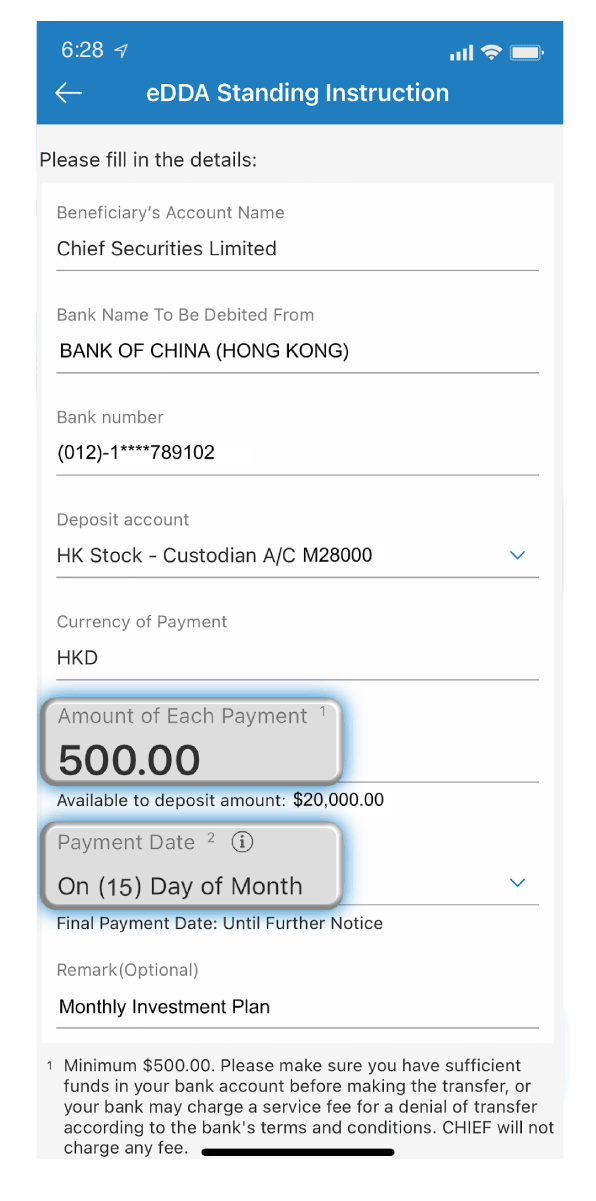Viewport: 596px width, 1201px height.
Task: Tap the location arrow beside clock
Action: tap(121, 51)
